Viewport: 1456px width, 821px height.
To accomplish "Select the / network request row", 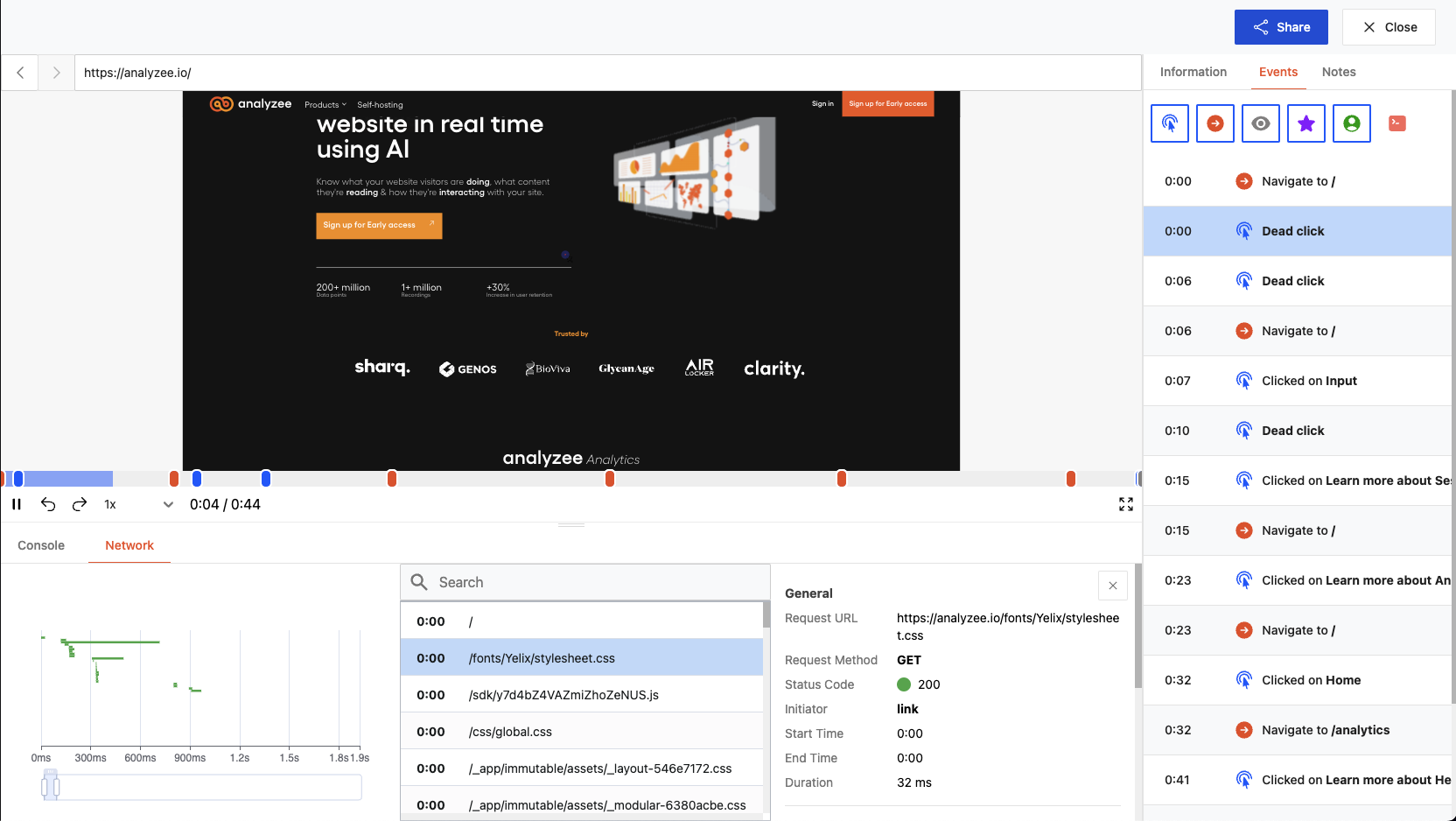I will pos(582,621).
